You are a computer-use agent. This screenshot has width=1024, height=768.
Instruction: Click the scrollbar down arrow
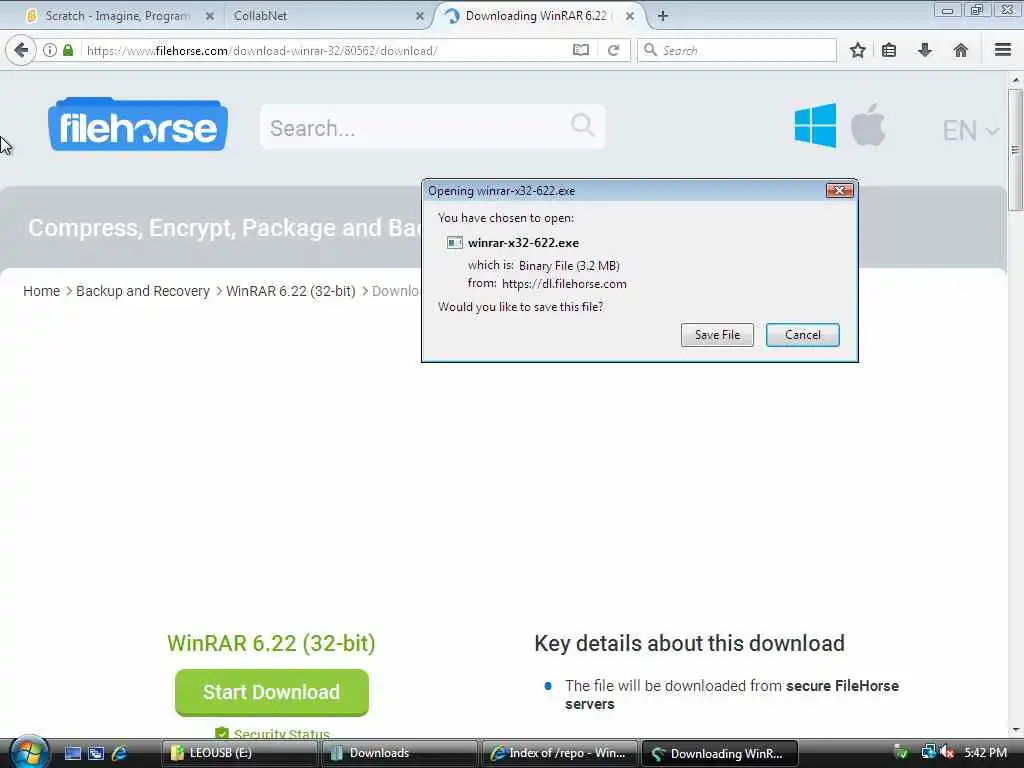[x=1016, y=729]
